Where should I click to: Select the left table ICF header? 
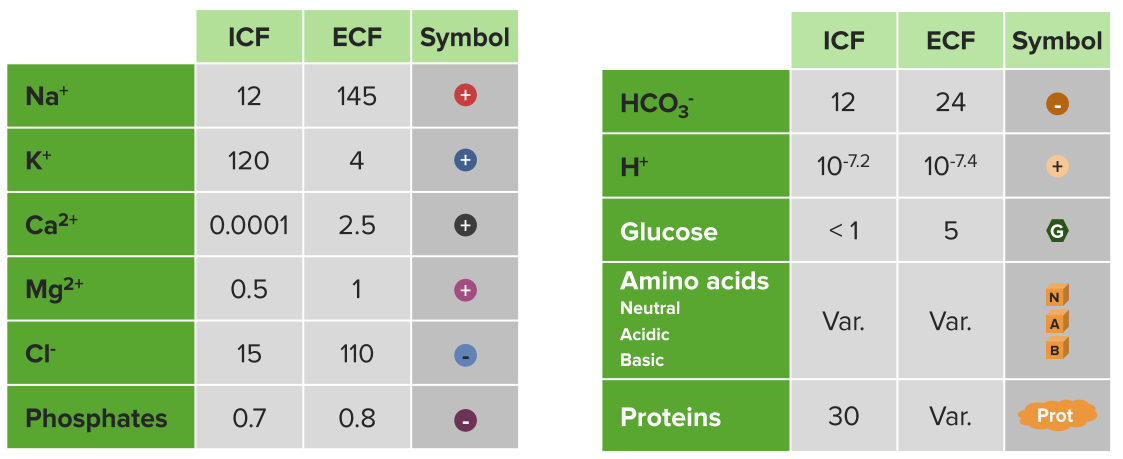pos(249,37)
